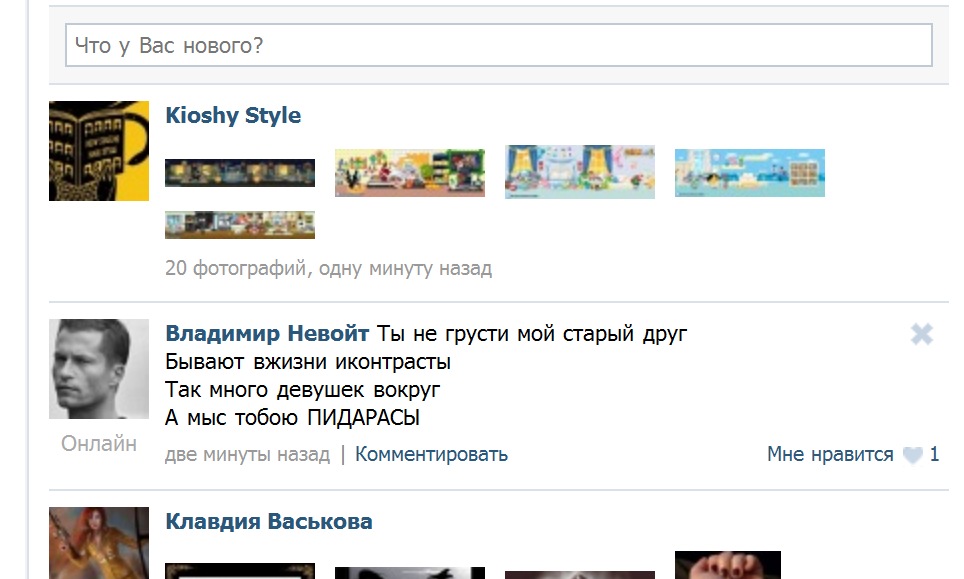Click the "Мне нравится" like text

[x=830, y=455]
